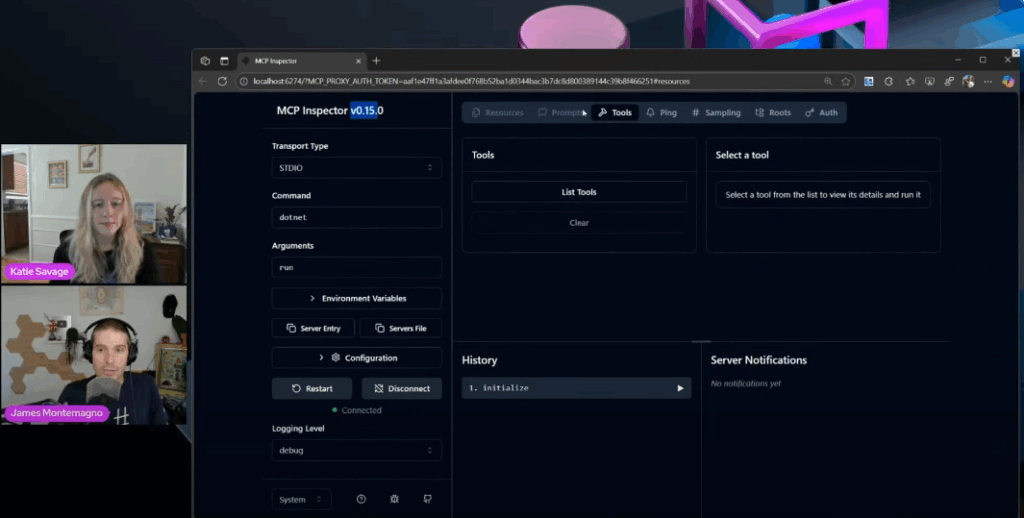Click into the Command input field
The height and width of the screenshot is (518, 1024).
coord(356,217)
